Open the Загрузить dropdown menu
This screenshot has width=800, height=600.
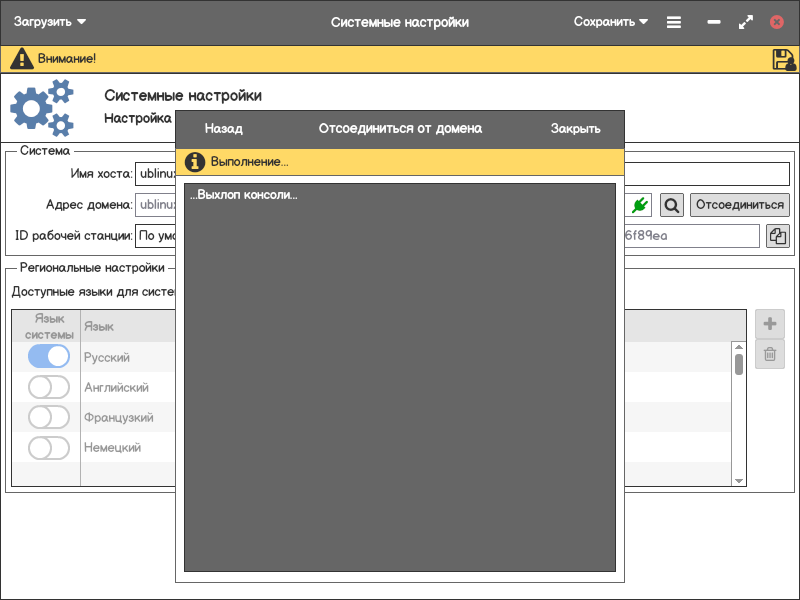50,22
